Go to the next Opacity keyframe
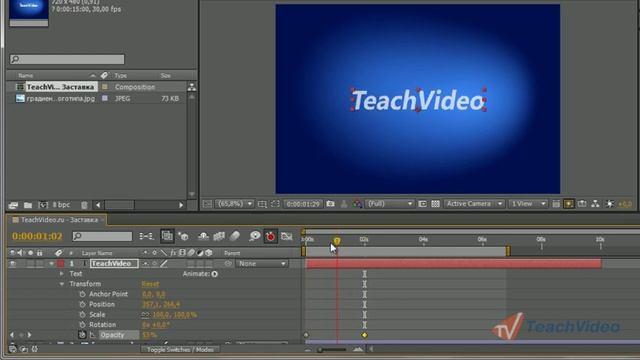The image size is (640, 360). click(29, 335)
